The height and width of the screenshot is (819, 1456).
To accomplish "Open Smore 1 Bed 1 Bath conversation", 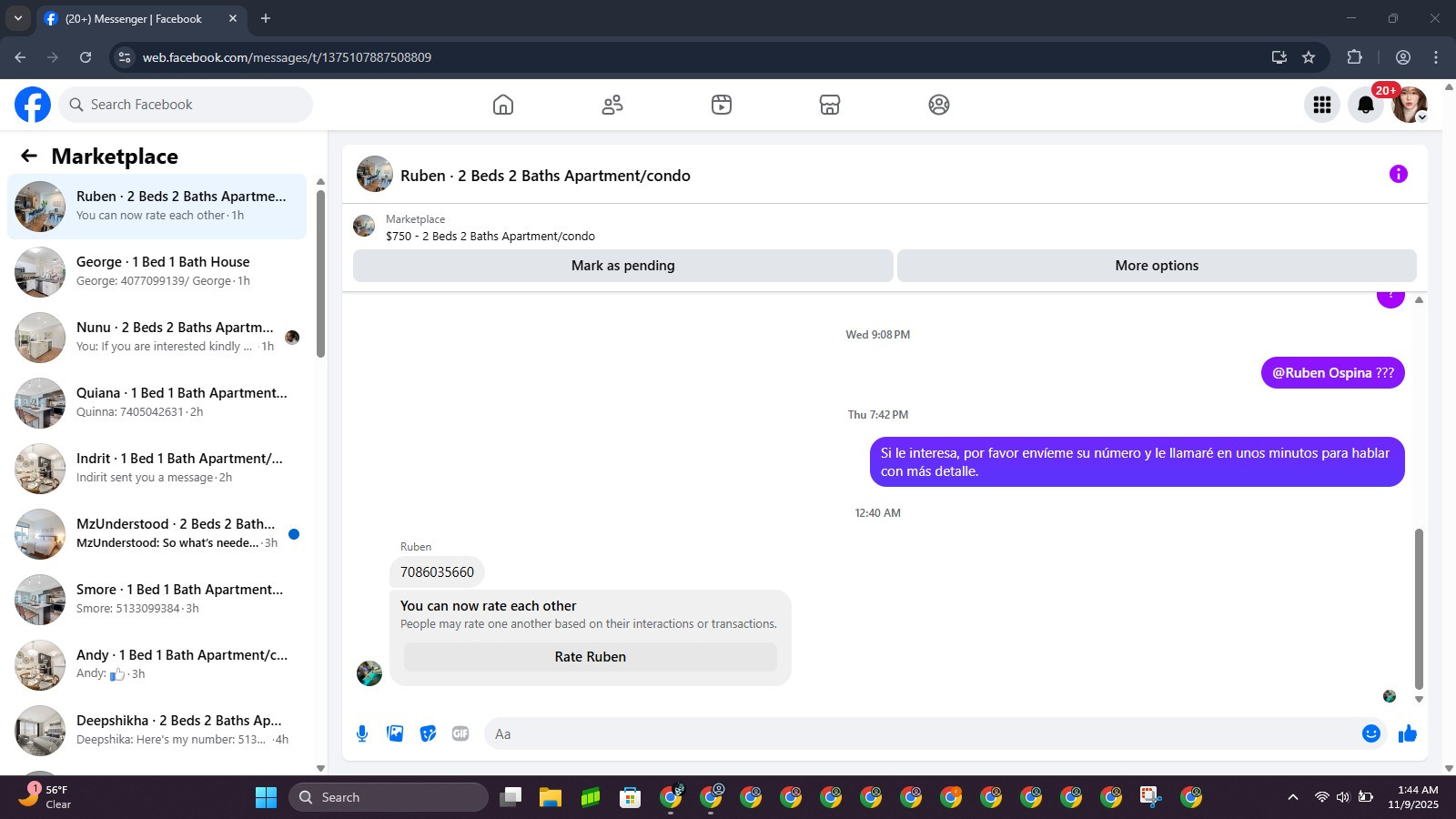I will pos(157,600).
